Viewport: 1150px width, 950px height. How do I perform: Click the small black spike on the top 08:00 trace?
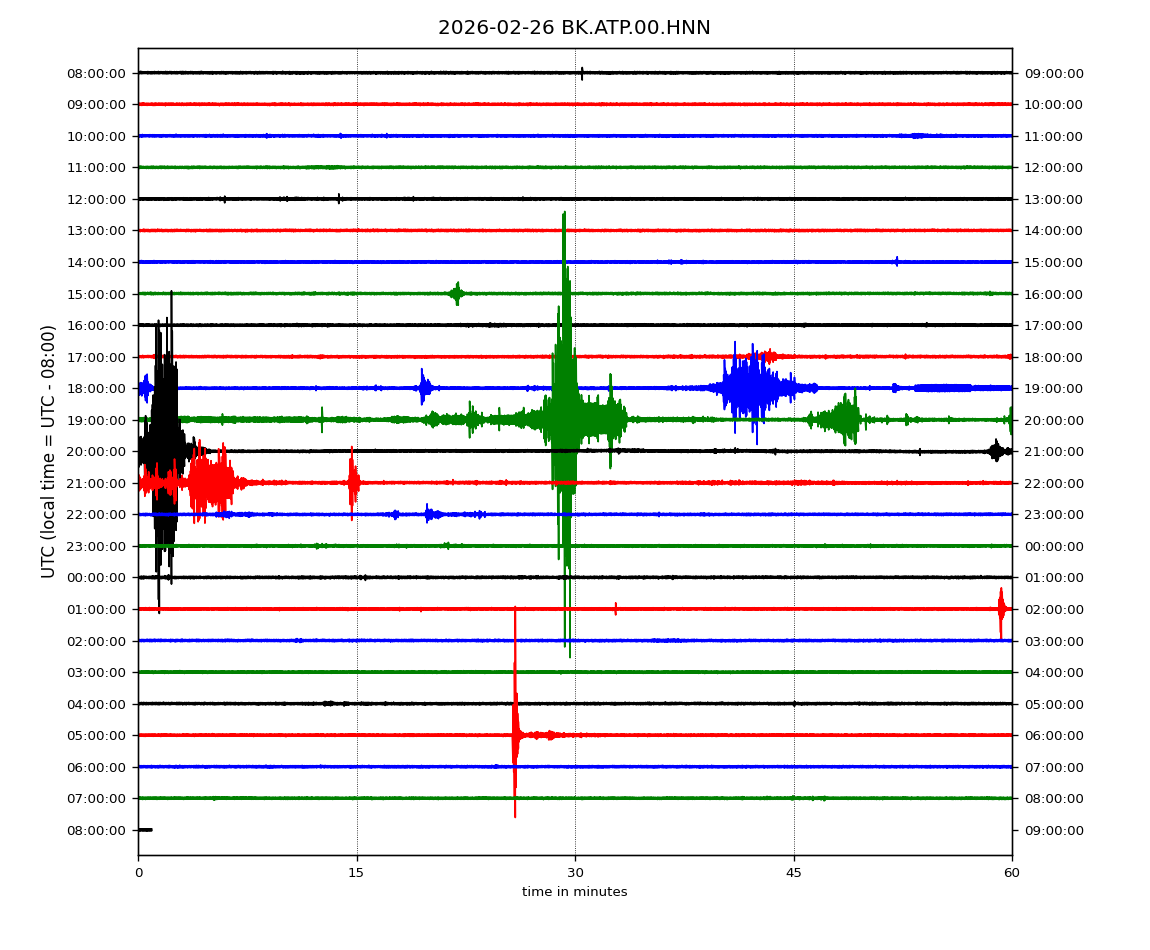pos(582,73)
